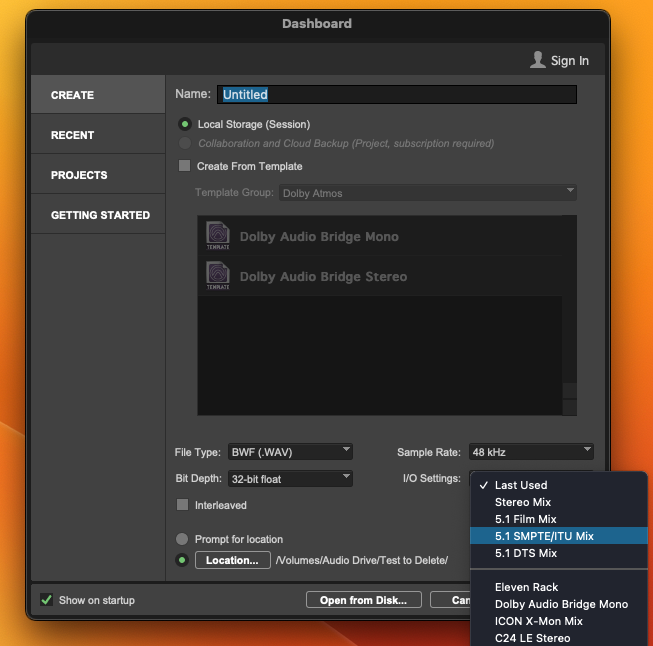Open the Sample Rate dropdown

pyautogui.click(x=531, y=452)
